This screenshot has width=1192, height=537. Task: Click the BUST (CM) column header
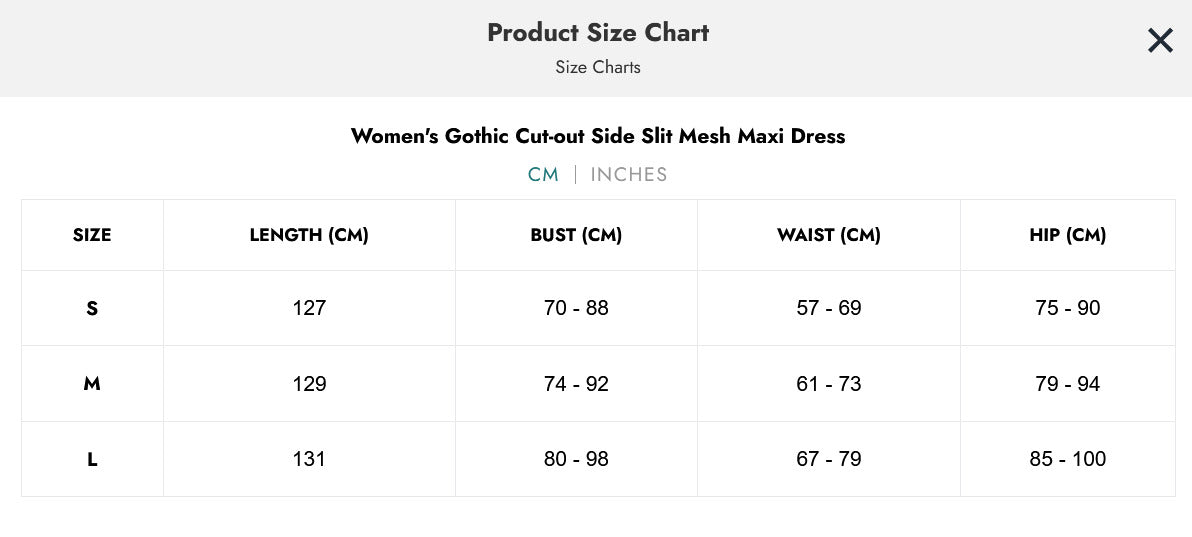click(576, 235)
